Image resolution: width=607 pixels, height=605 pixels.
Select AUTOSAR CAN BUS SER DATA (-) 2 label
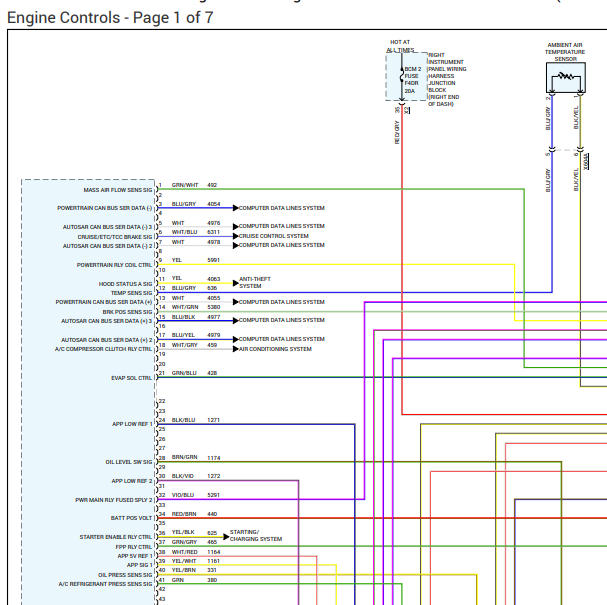coord(108,246)
